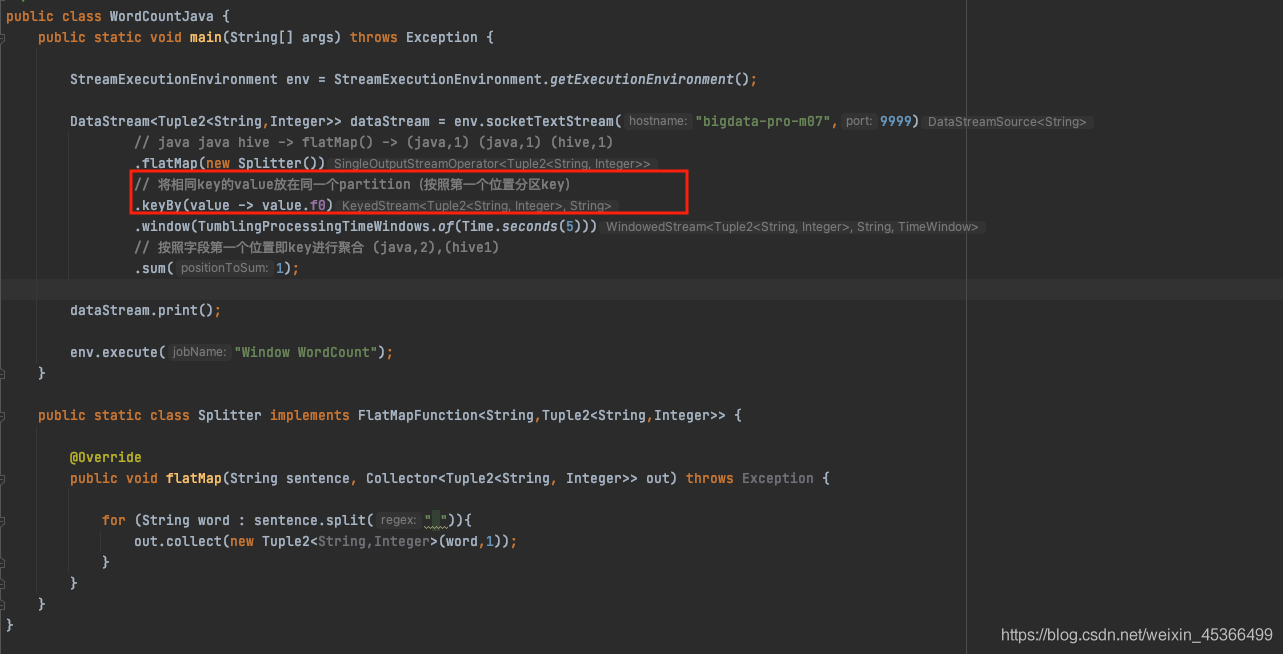This screenshot has width=1283, height=654.
Task: Click the f0 field in value.f0
Action: pos(318,205)
